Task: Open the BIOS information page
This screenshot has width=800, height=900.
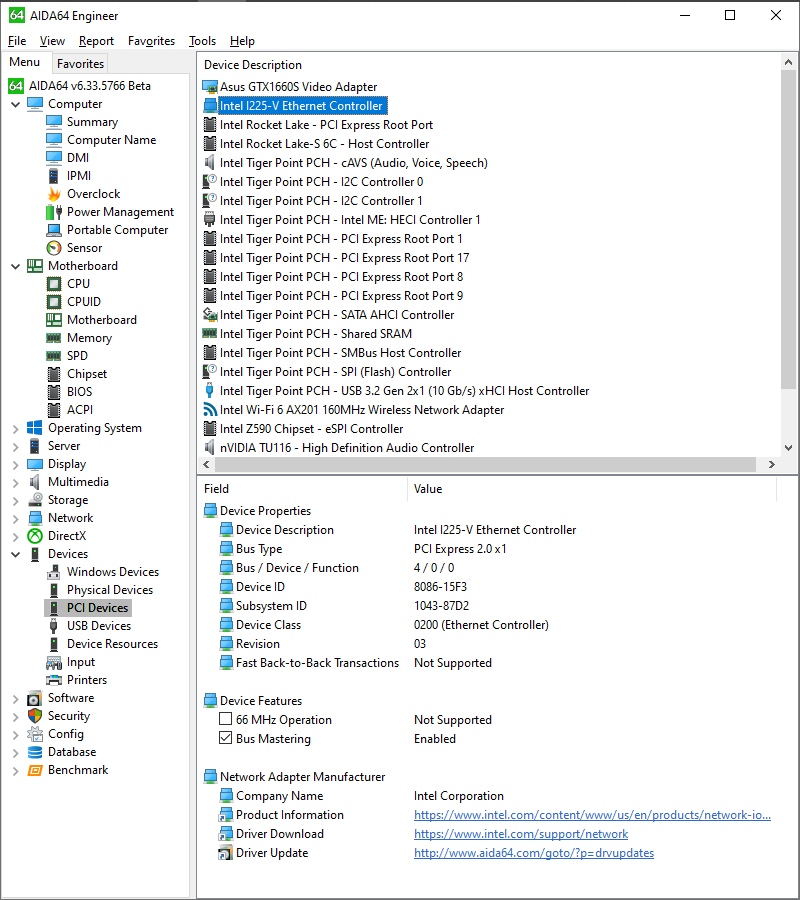Action: (80, 391)
